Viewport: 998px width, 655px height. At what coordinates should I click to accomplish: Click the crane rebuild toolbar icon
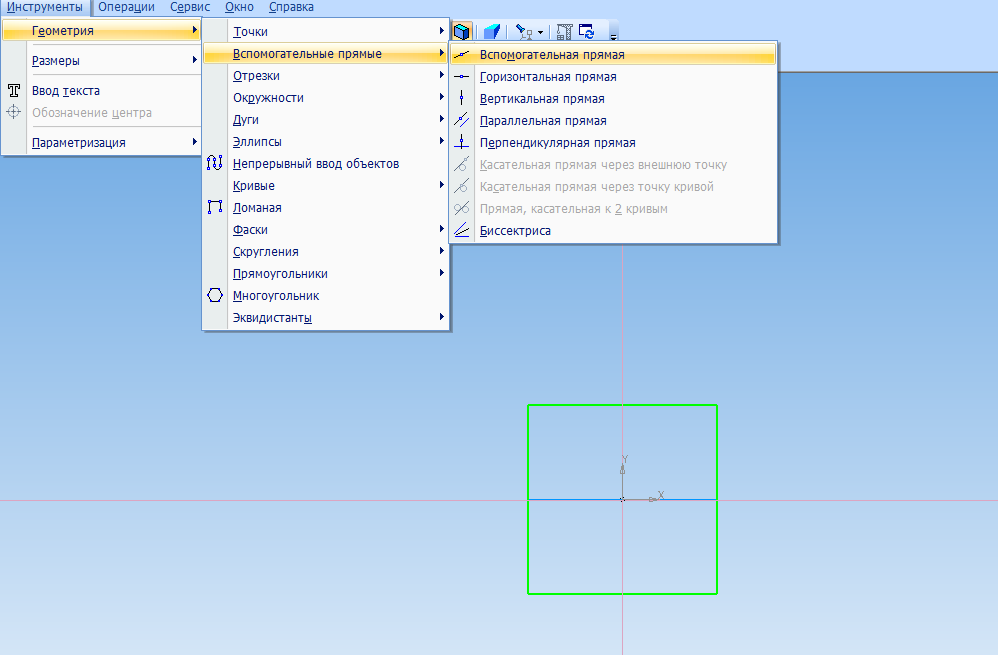565,31
